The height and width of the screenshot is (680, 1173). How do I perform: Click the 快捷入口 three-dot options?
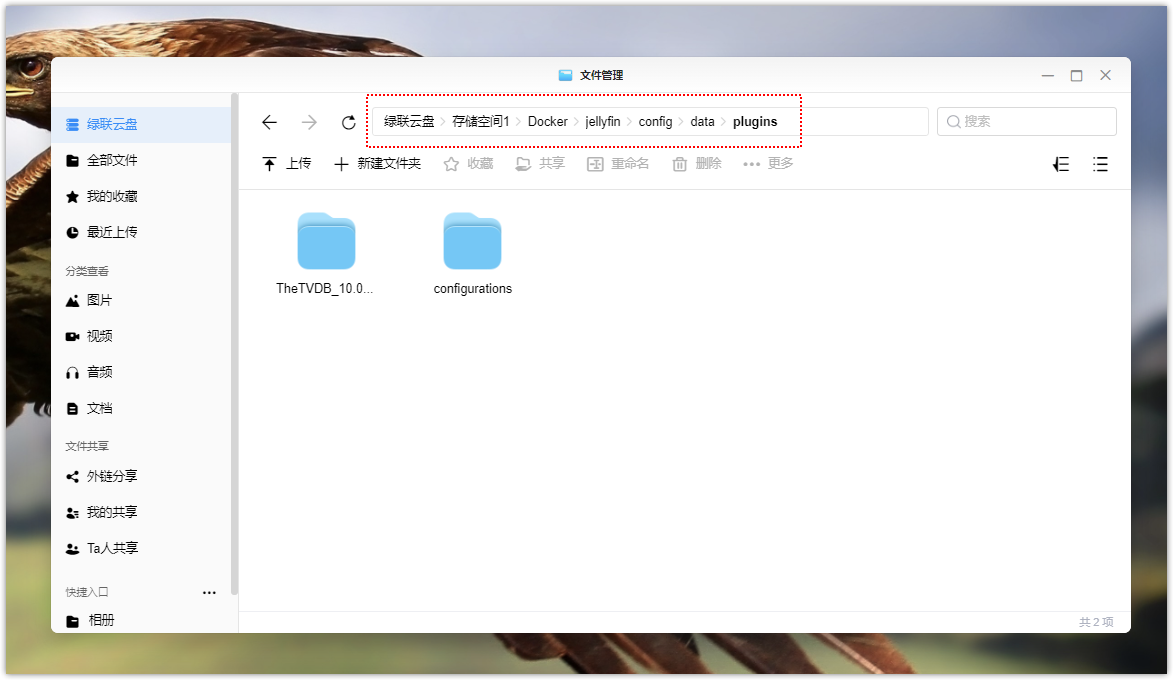tap(209, 593)
